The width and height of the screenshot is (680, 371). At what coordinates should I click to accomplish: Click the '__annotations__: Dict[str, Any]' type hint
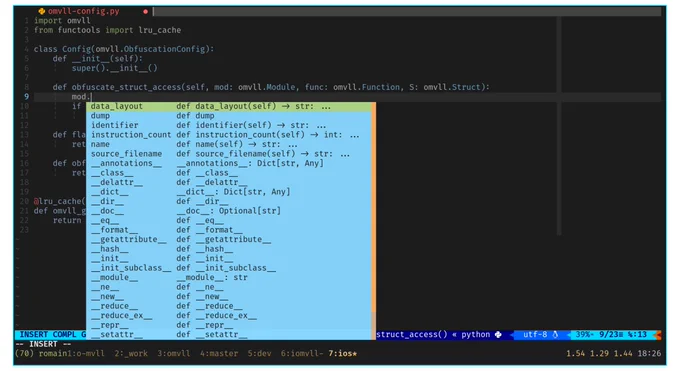(250, 164)
